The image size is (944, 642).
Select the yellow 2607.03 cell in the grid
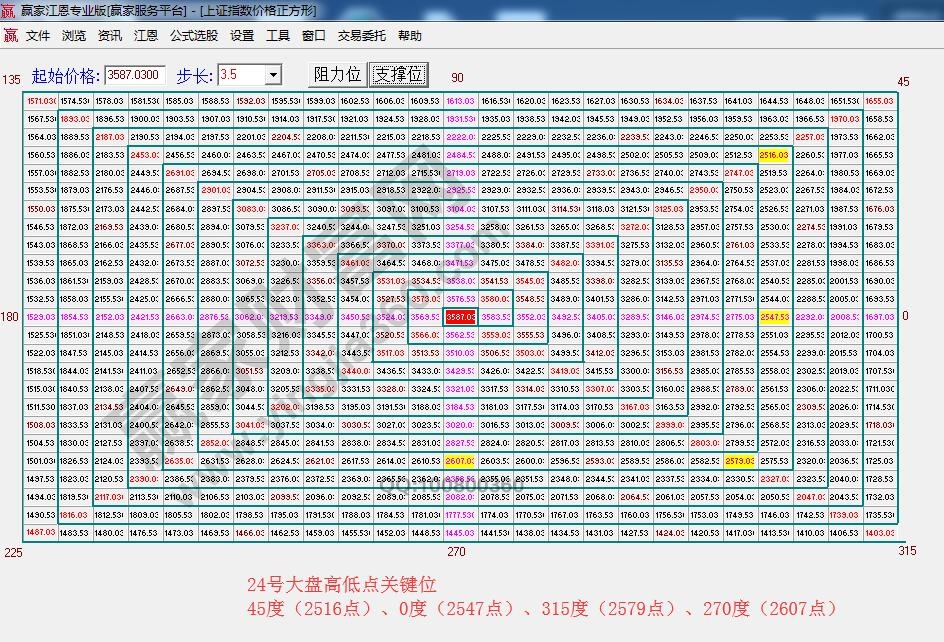(x=461, y=460)
